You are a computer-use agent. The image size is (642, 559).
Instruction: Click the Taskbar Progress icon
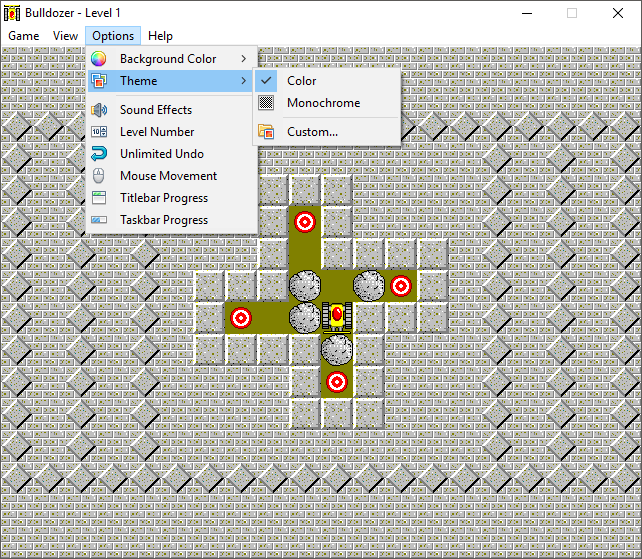99,220
